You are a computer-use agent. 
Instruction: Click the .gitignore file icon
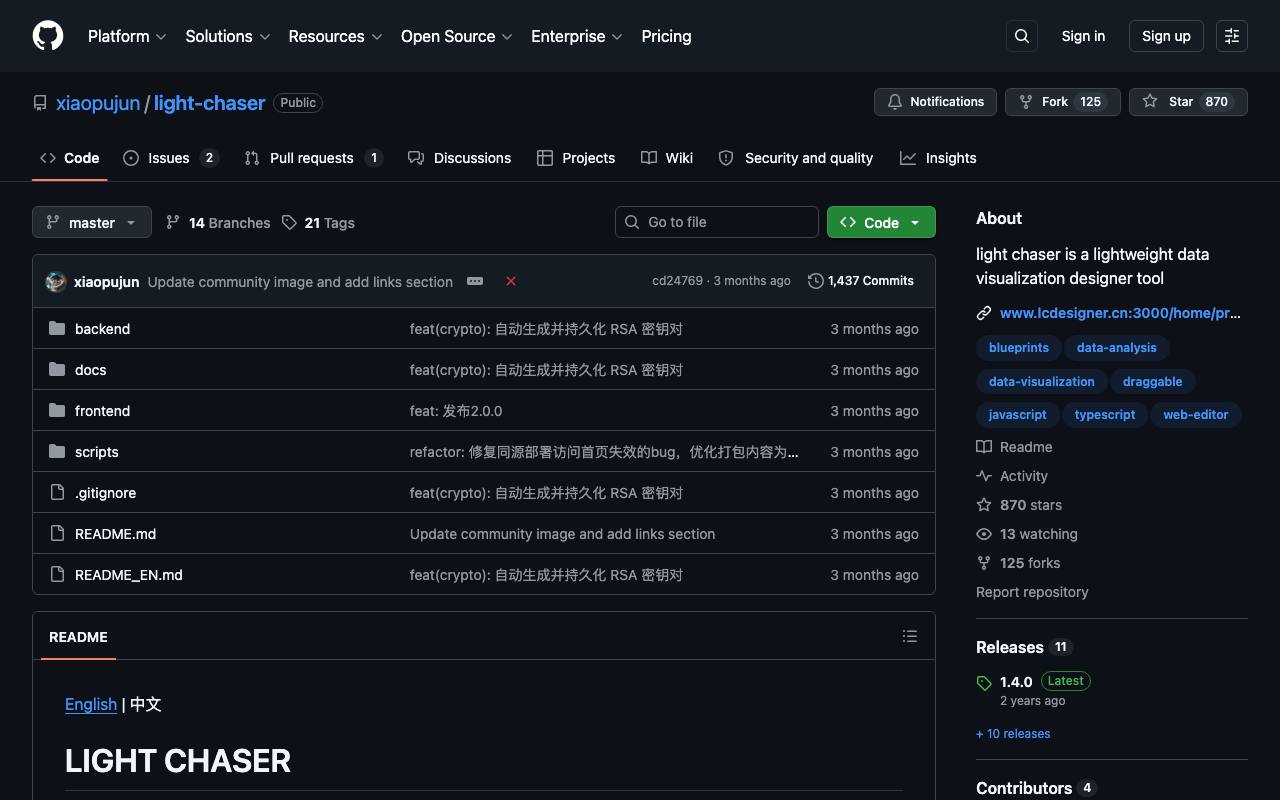[x=57, y=492]
